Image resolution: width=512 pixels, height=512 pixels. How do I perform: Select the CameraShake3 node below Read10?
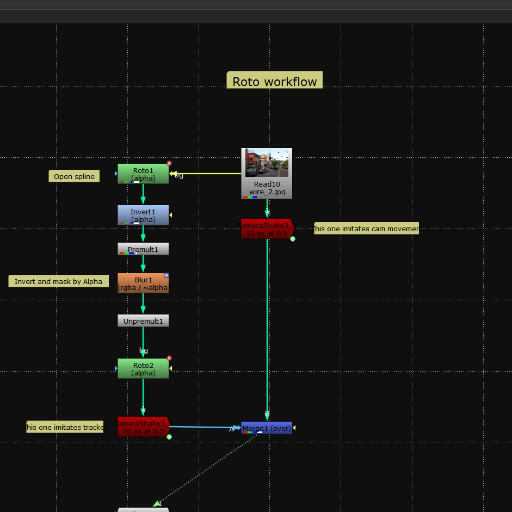pyautogui.click(x=267, y=229)
